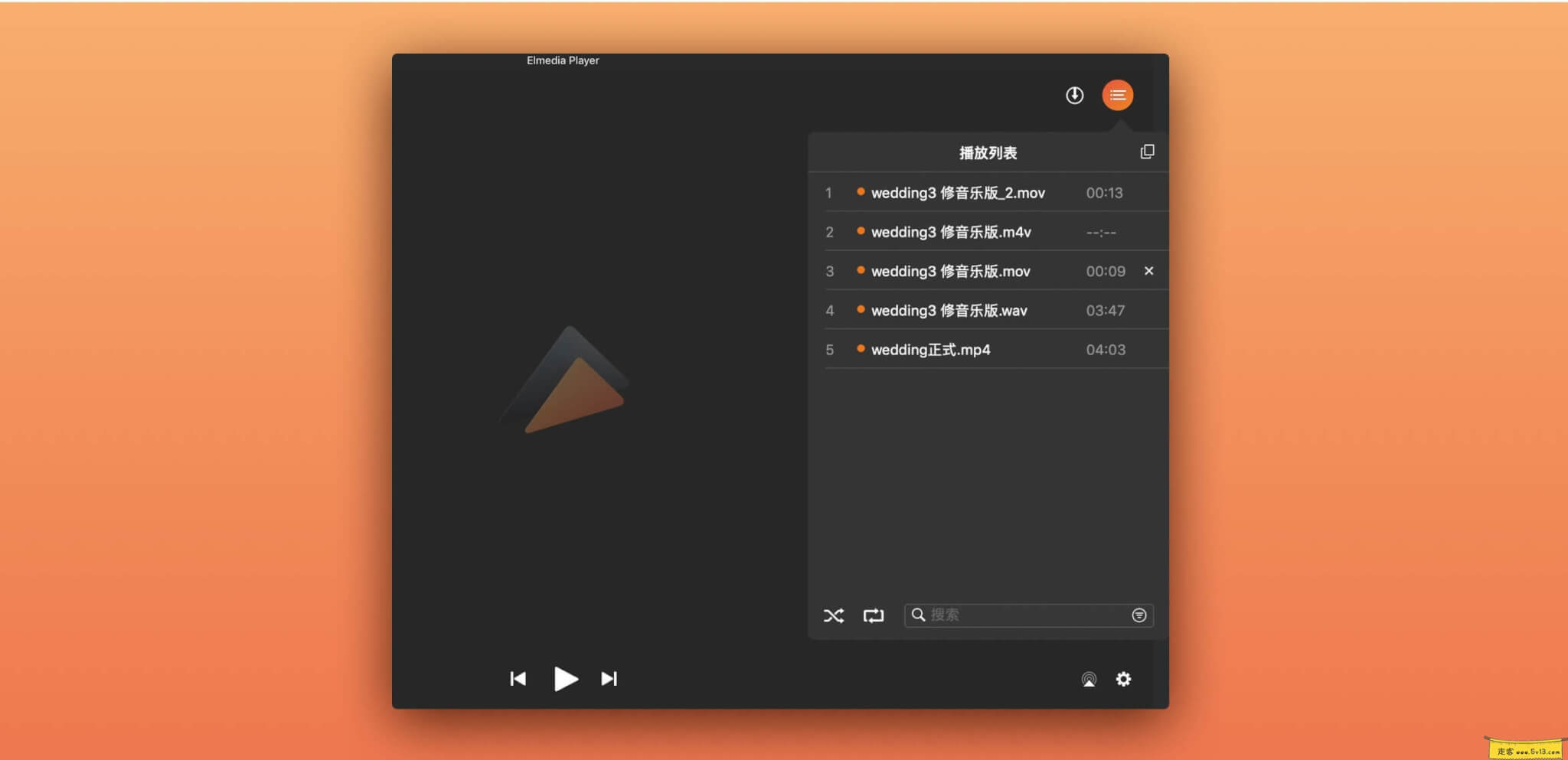Image resolution: width=1568 pixels, height=760 pixels.
Task: Click the filter icon beside the search box
Action: (x=1139, y=615)
